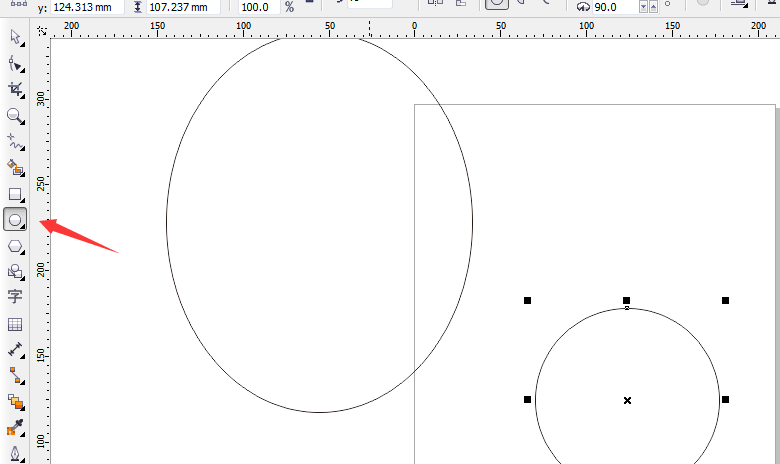Click the ruler origin corner icon
The image size is (780, 464).
[x=42, y=31]
